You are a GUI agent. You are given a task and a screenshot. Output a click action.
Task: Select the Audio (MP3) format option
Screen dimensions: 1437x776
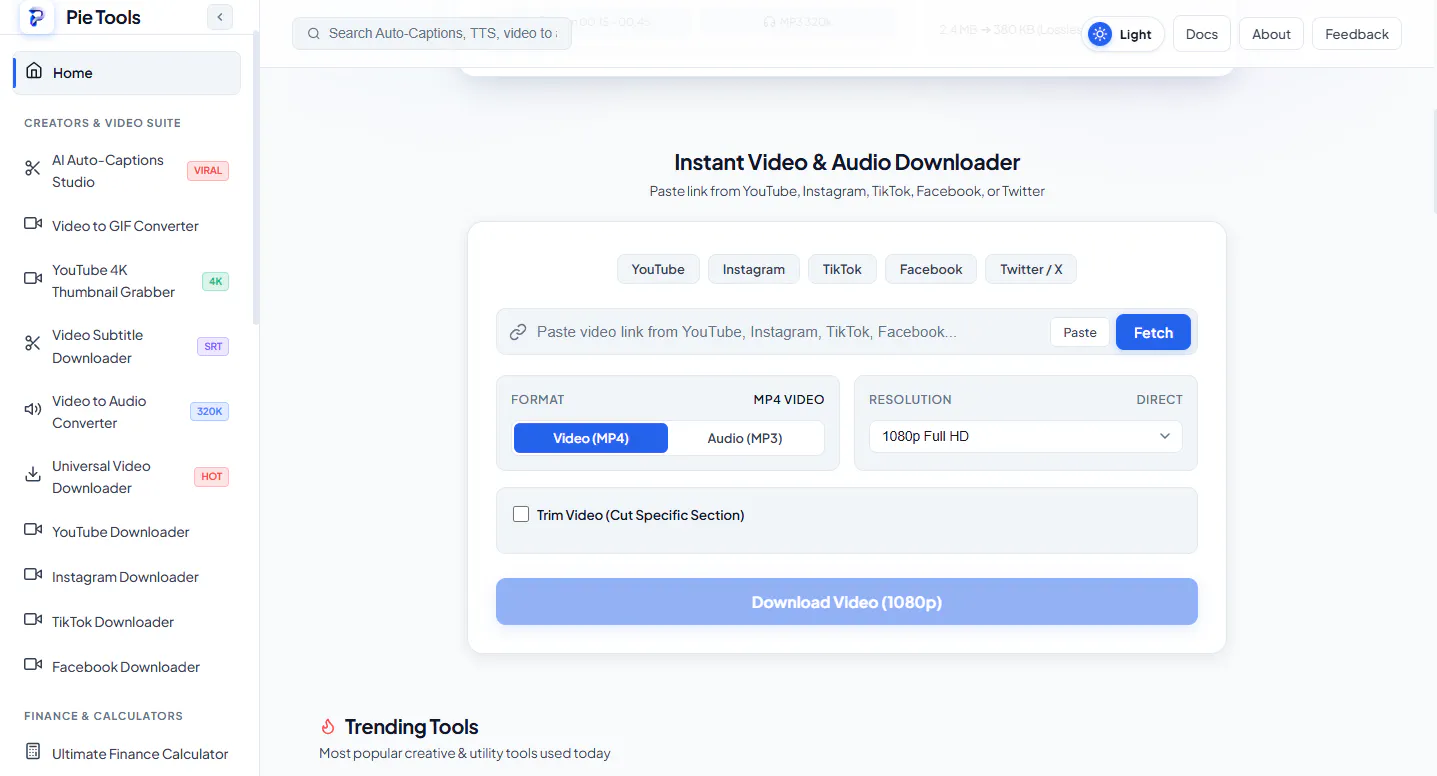[745, 438]
